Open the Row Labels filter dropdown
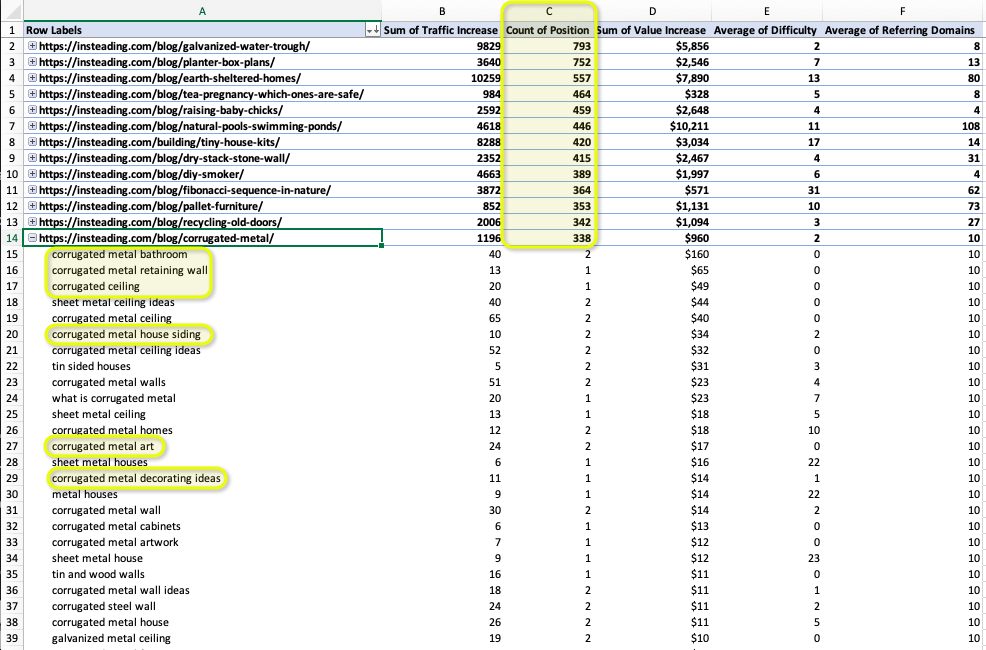This screenshot has height=650, width=986. click(372, 30)
